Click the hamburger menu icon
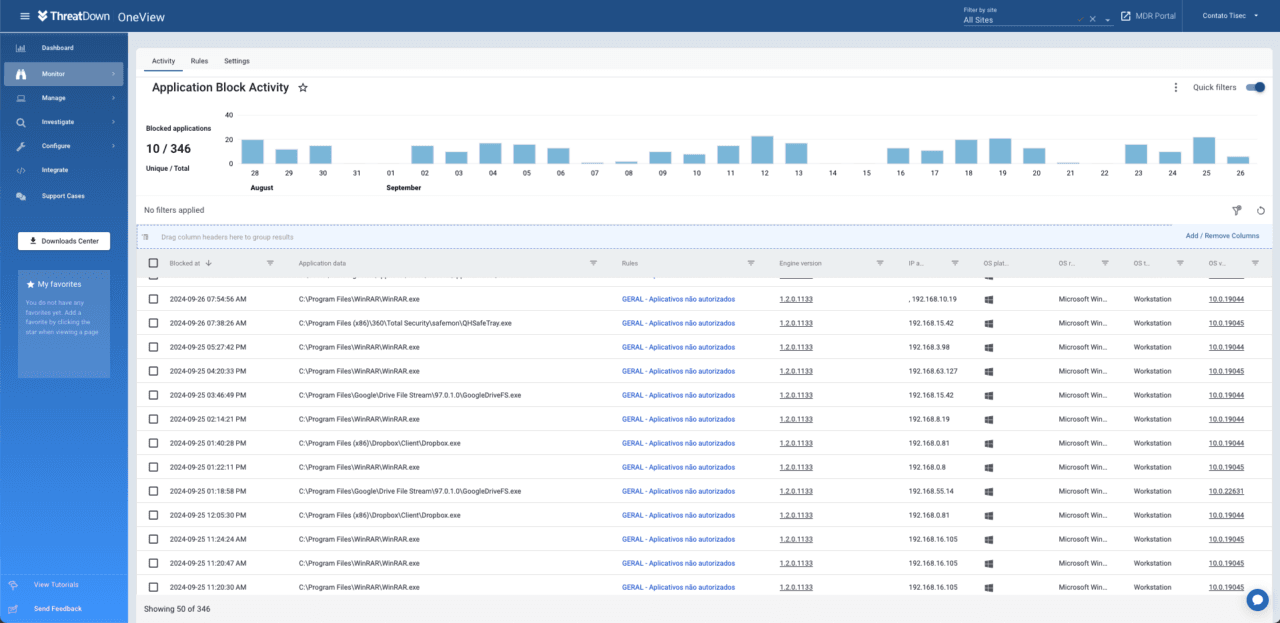 (x=25, y=16)
